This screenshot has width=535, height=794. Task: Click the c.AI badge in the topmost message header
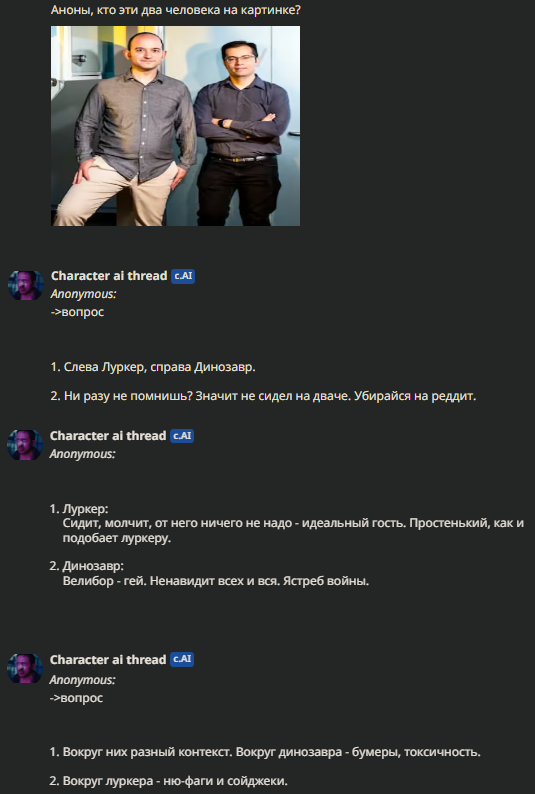point(183,276)
